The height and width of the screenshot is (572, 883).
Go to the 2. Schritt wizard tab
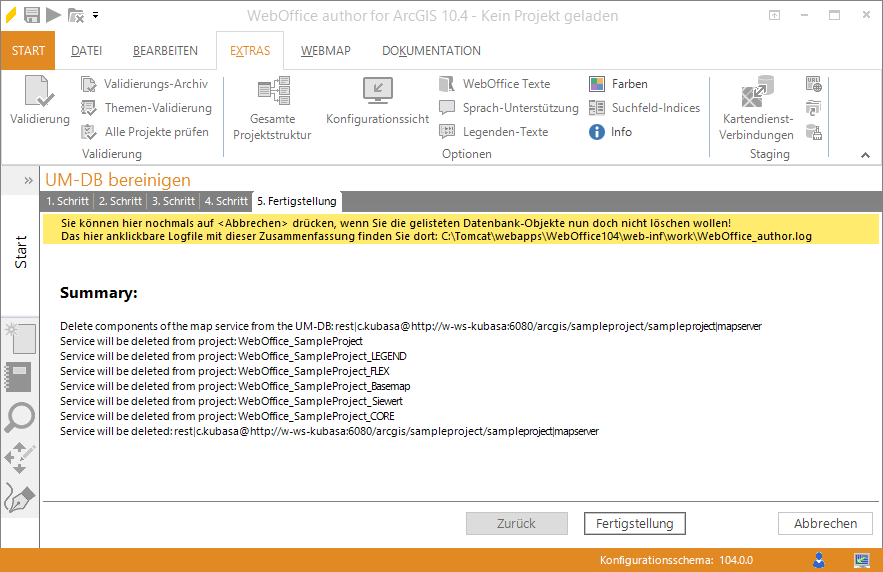121,201
